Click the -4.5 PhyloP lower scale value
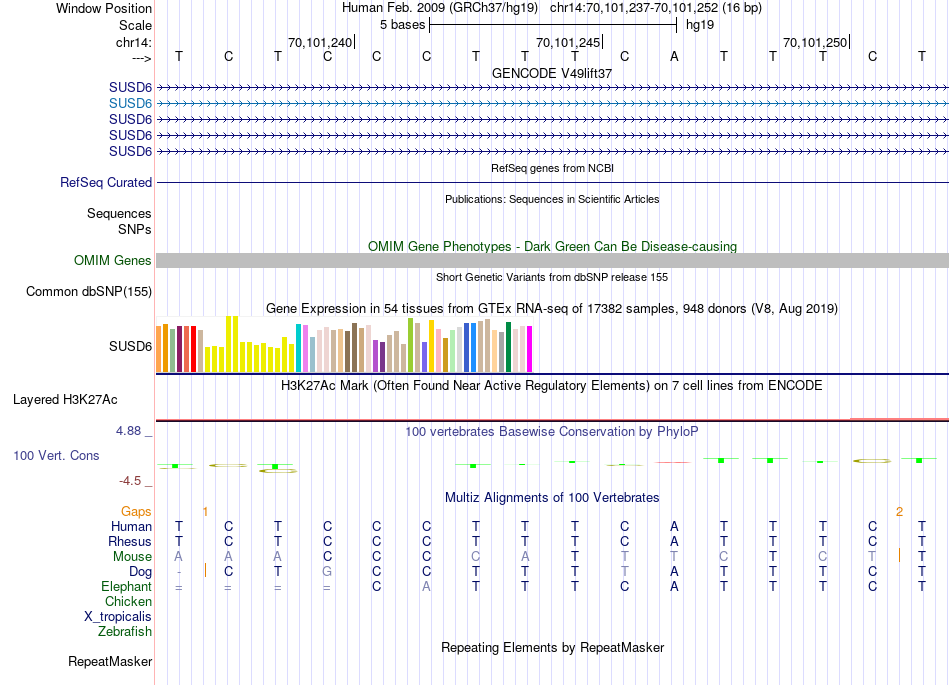The image size is (950, 685). pos(130,481)
